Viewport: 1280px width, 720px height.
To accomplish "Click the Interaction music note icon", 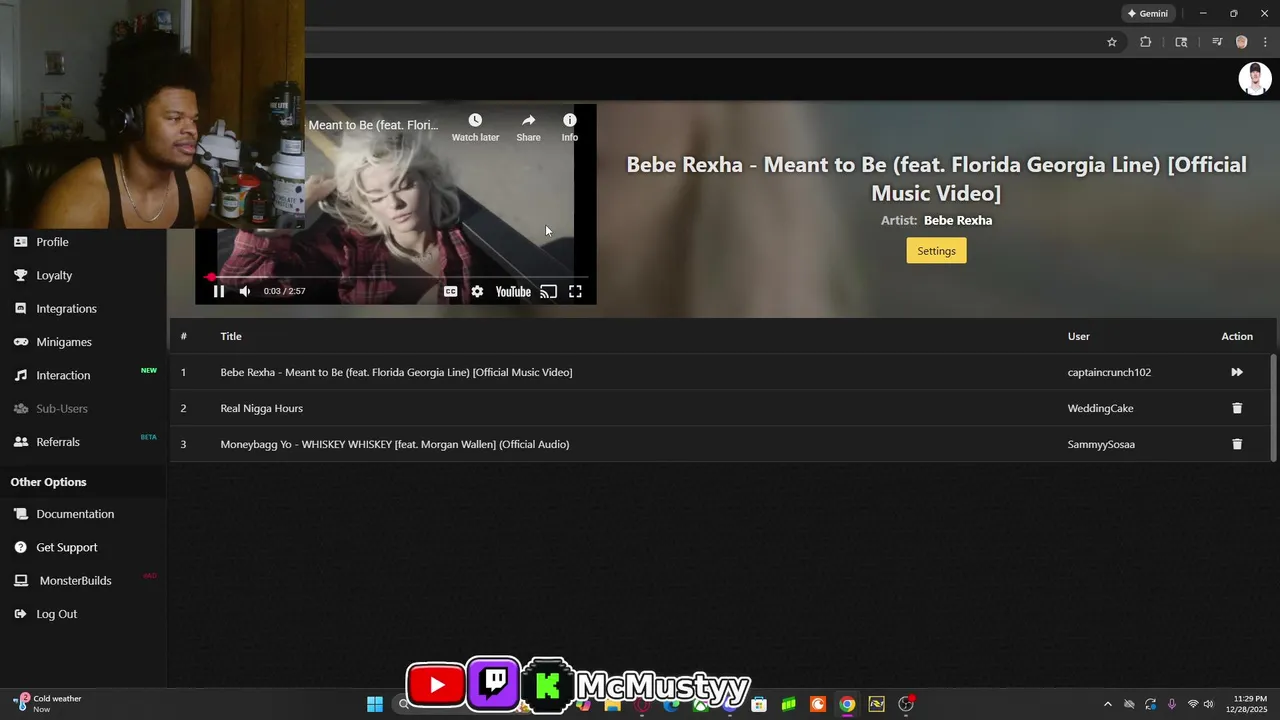I will pos(20,375).
